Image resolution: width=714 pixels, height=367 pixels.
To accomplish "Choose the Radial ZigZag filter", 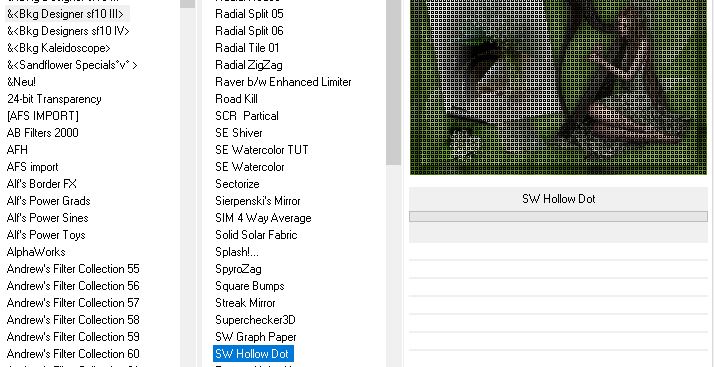I will click(249, 65).
